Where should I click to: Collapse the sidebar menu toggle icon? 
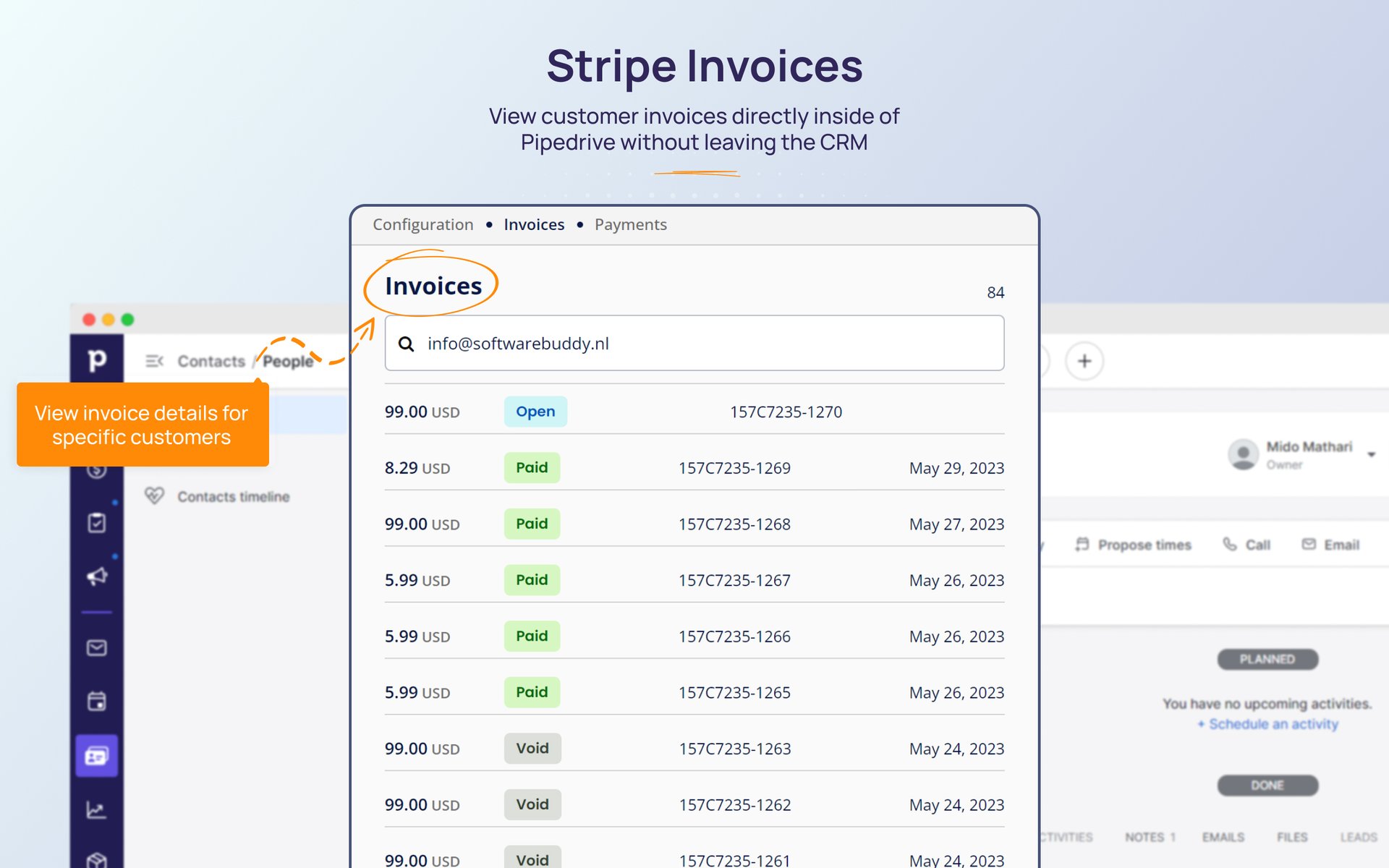[x=154, y=361]
